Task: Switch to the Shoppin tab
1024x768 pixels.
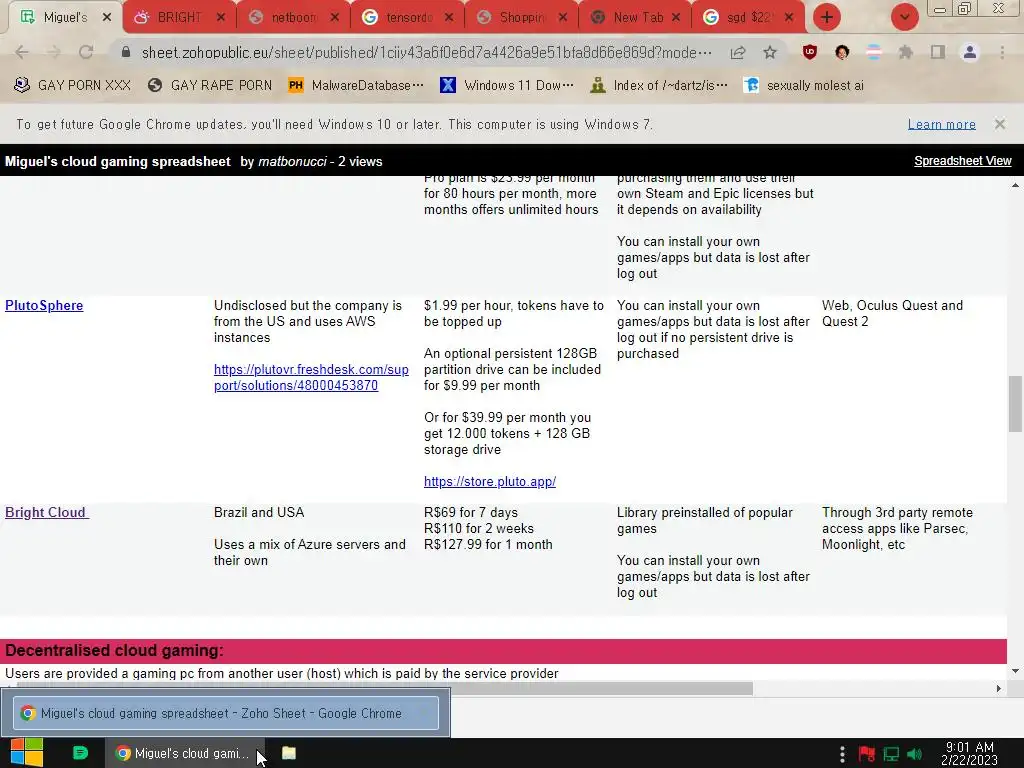Action: point(521,18)
